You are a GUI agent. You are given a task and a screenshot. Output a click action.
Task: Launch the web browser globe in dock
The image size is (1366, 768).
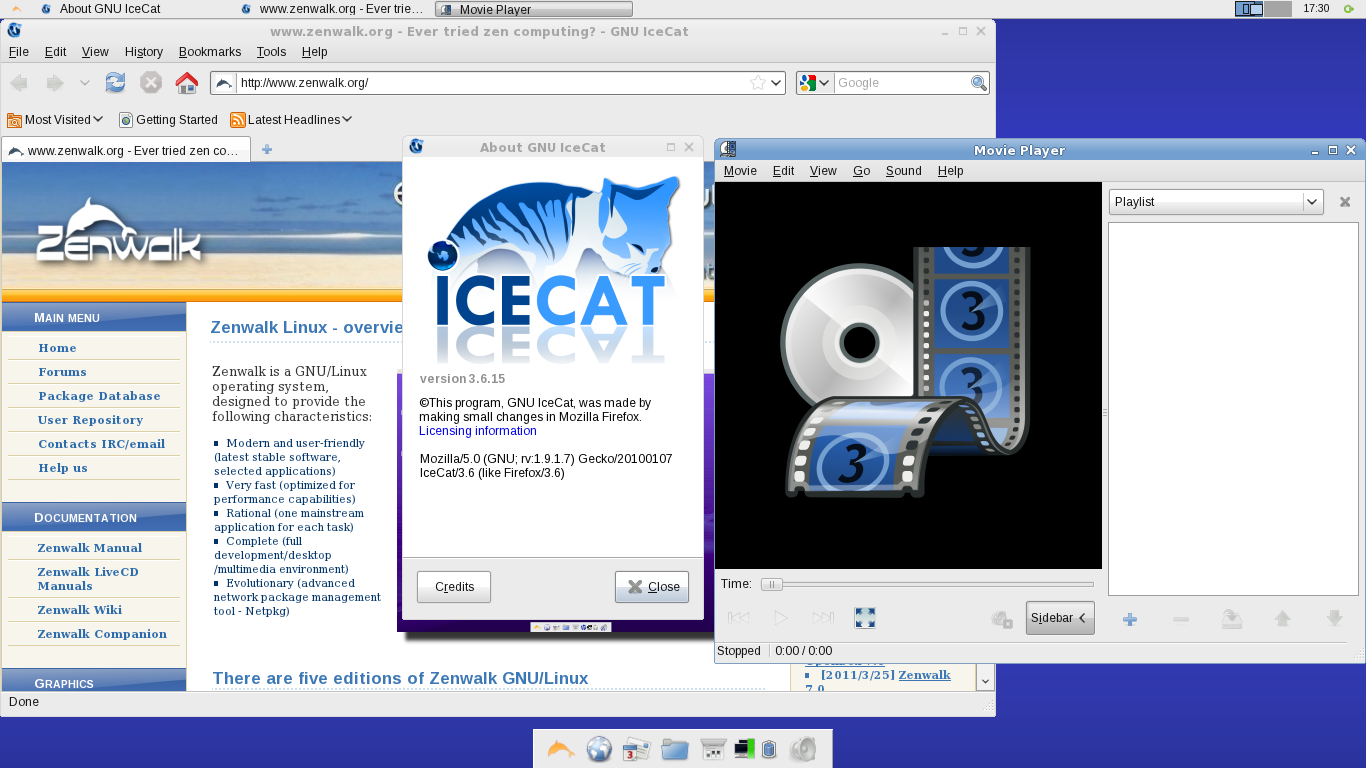pos(599,749)
